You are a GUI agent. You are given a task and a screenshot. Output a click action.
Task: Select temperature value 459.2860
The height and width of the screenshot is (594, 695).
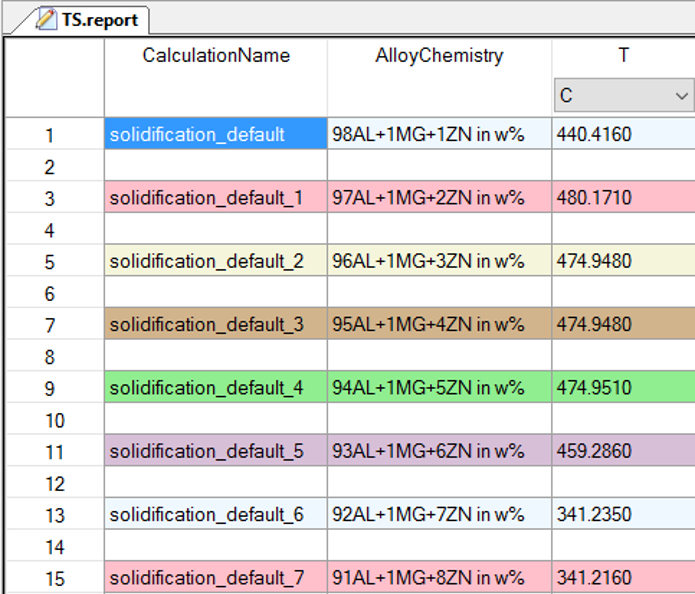click(623, 451)
